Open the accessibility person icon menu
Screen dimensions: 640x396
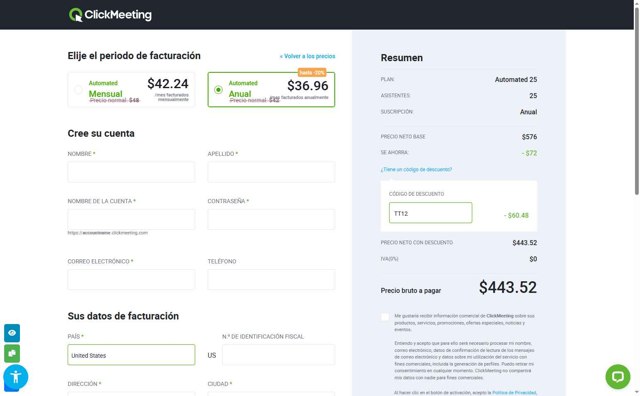(x=16, y=376)
